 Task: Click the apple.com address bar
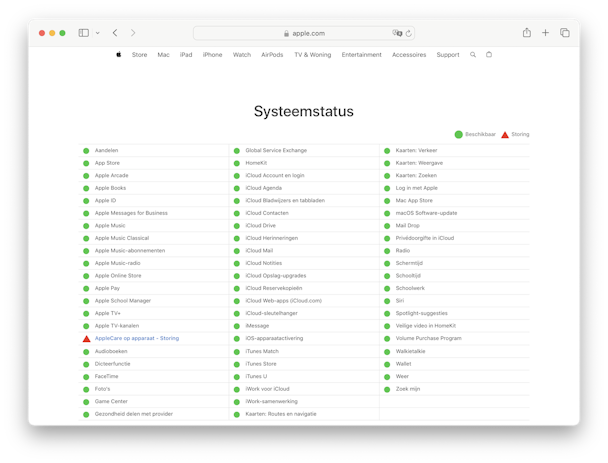coord(304,33)
